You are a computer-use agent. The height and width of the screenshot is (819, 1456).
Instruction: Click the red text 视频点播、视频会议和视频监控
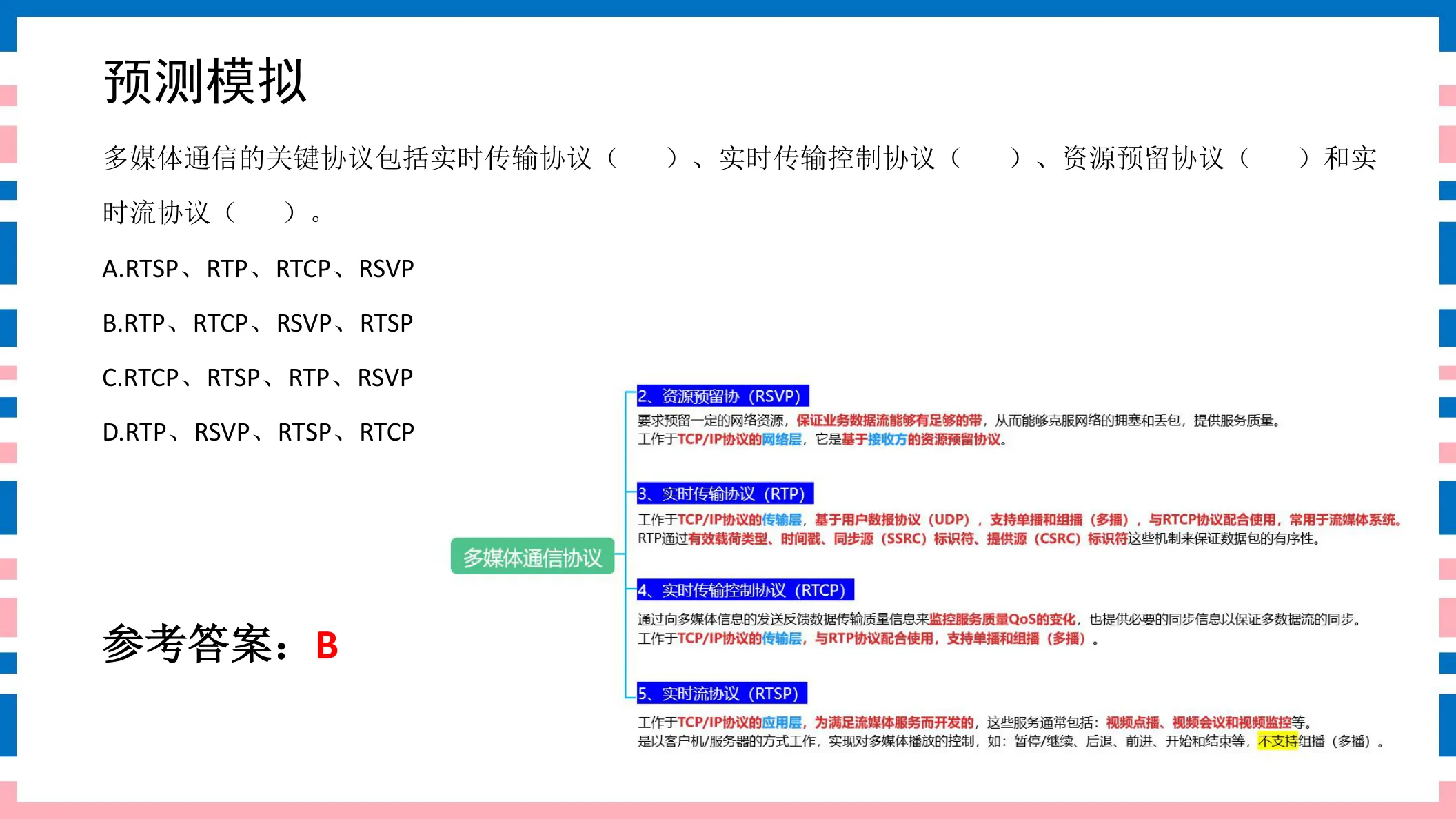[1198, 722]
